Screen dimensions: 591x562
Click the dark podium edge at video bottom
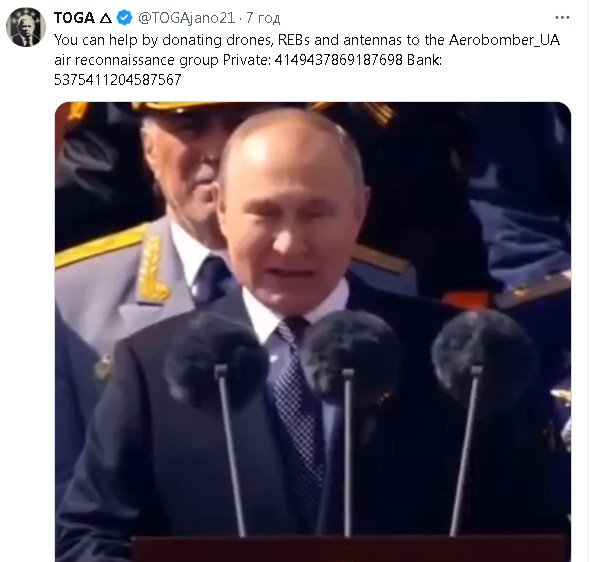349,548
